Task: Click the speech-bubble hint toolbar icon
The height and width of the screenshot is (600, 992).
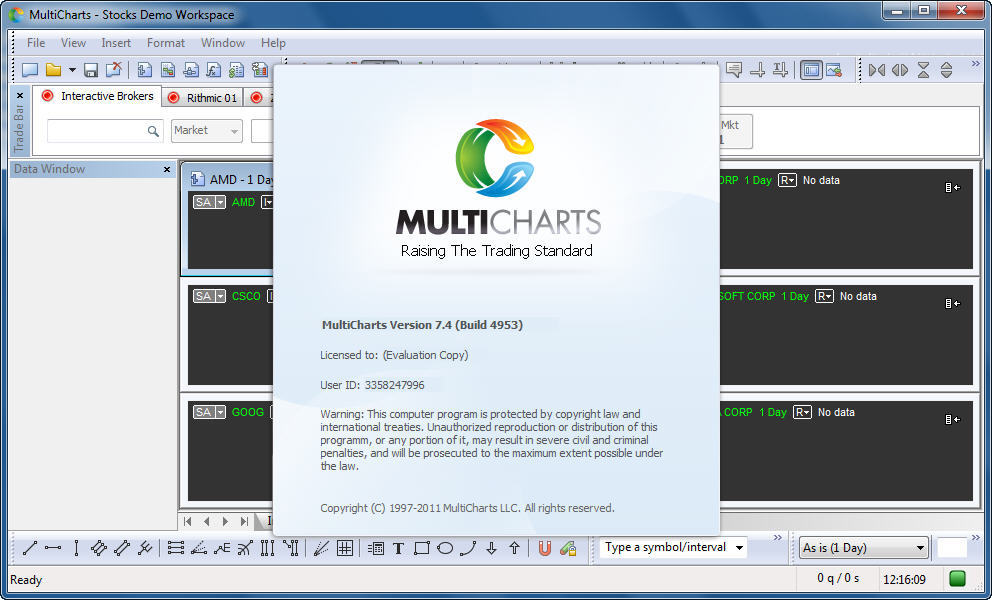Action: pyautogui.click(x=734, y=70)
